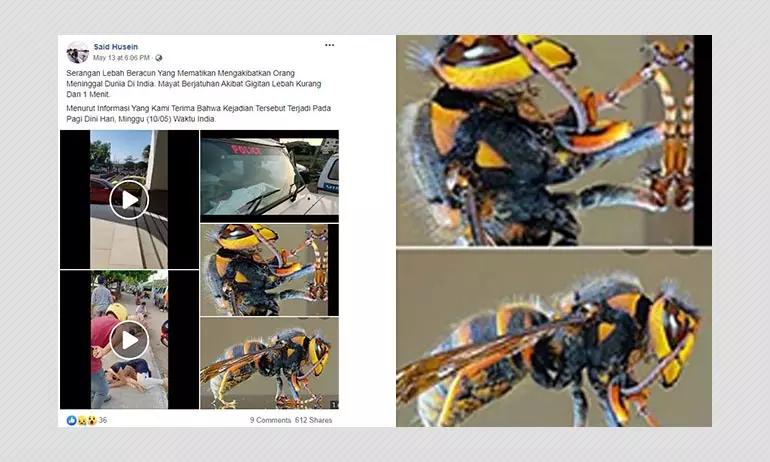
Task: Click the sad face reaction icon
Action: [x=82, y=420]
